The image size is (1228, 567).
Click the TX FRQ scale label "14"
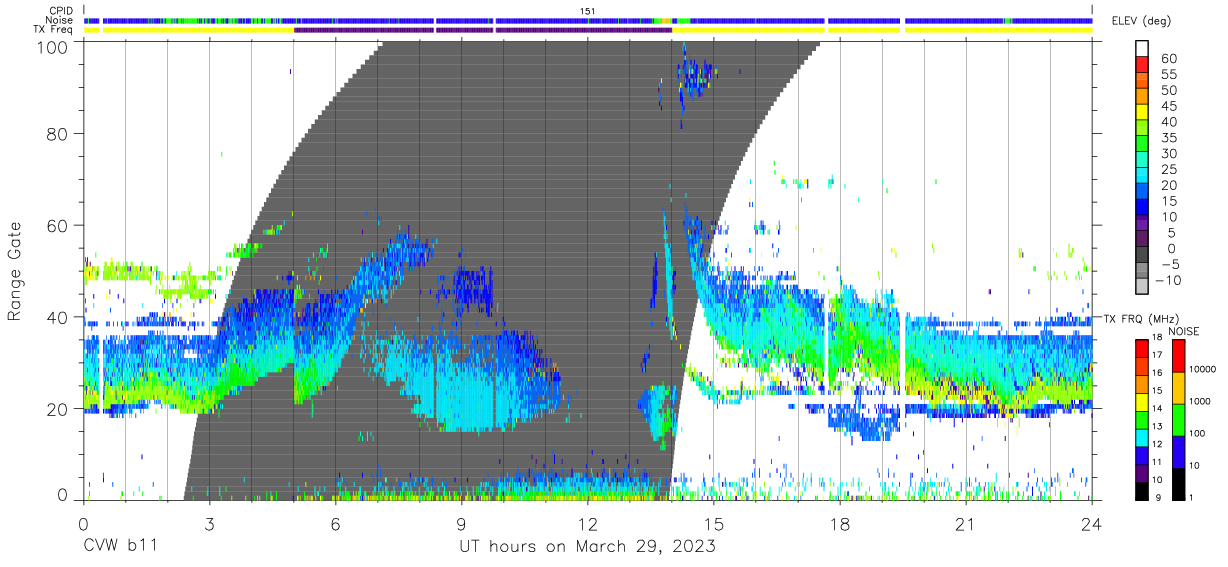tap(1156, 409)
